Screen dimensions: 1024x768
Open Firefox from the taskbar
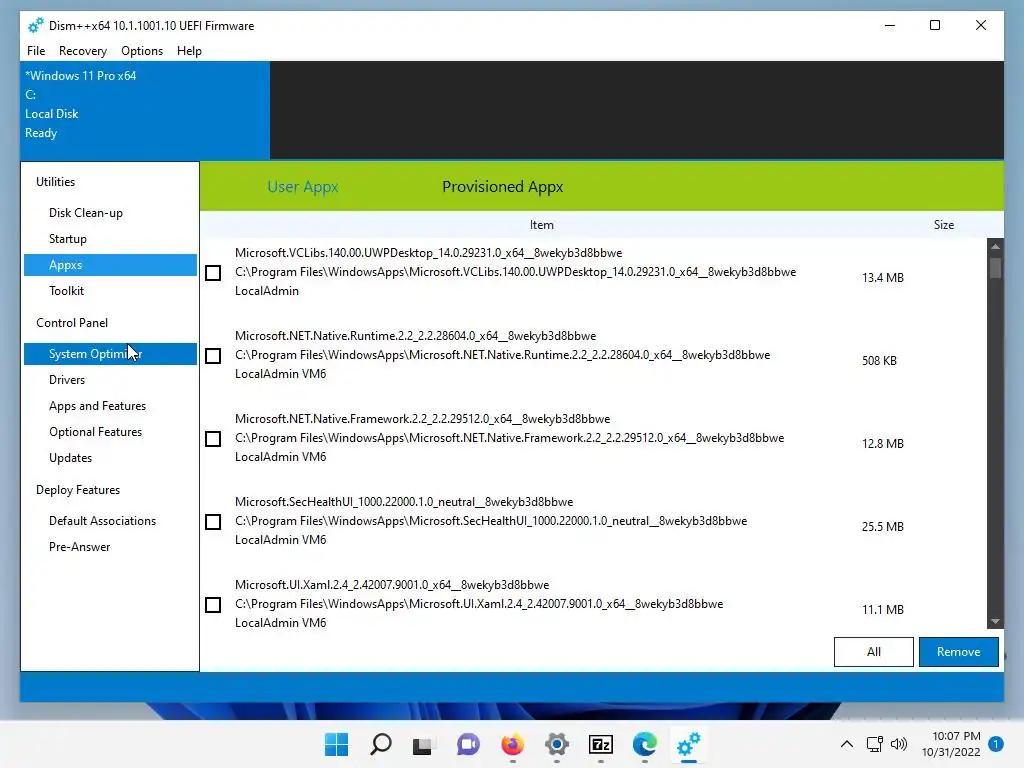tap(513, 744)
